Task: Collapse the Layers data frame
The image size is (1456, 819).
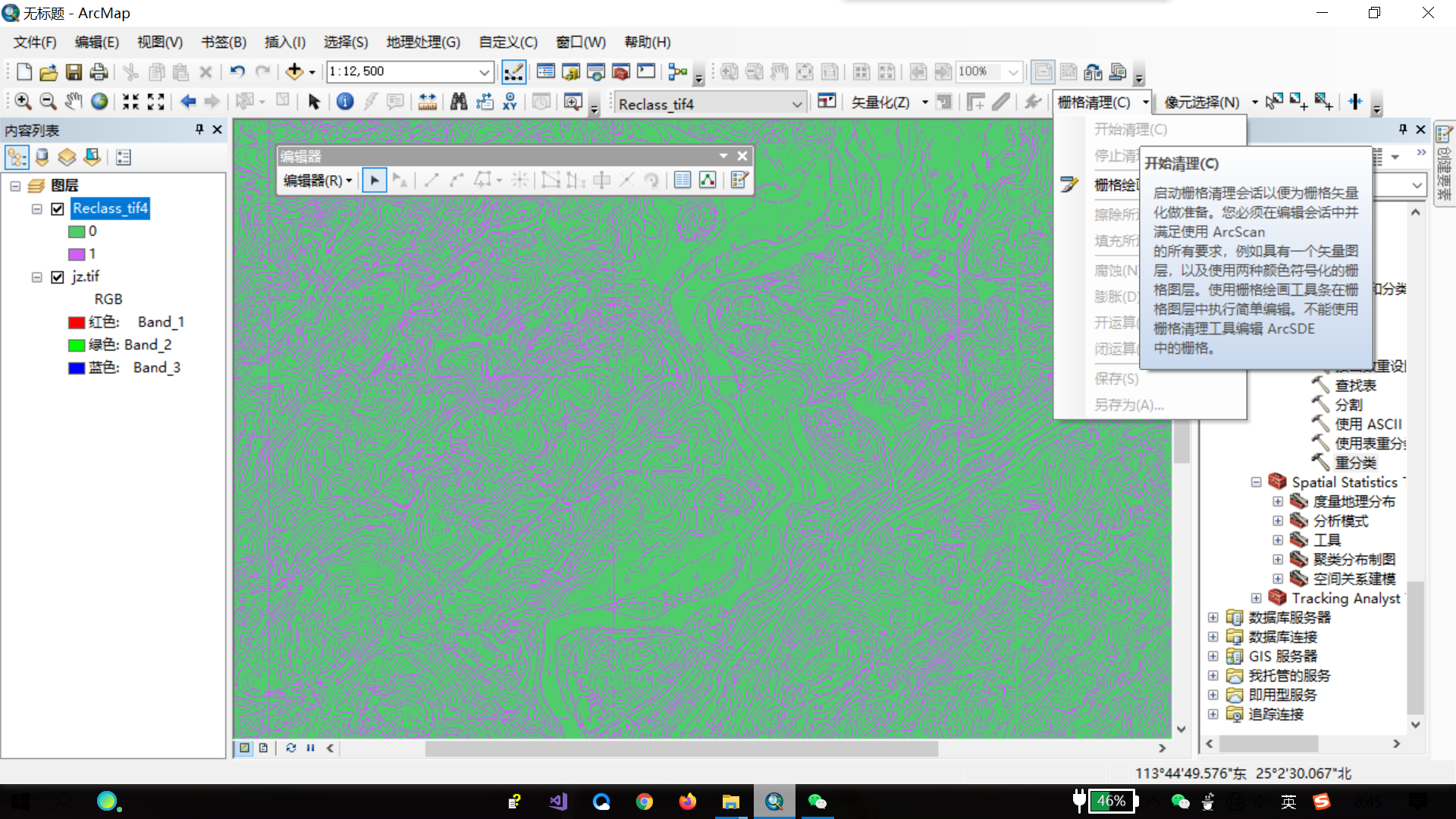Action: click(15, 186)
